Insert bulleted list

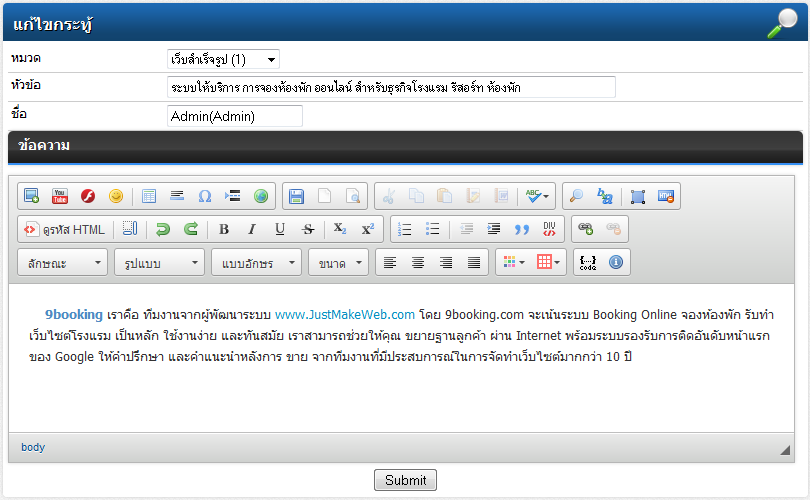pyautogui.click(x=432, y=229)
